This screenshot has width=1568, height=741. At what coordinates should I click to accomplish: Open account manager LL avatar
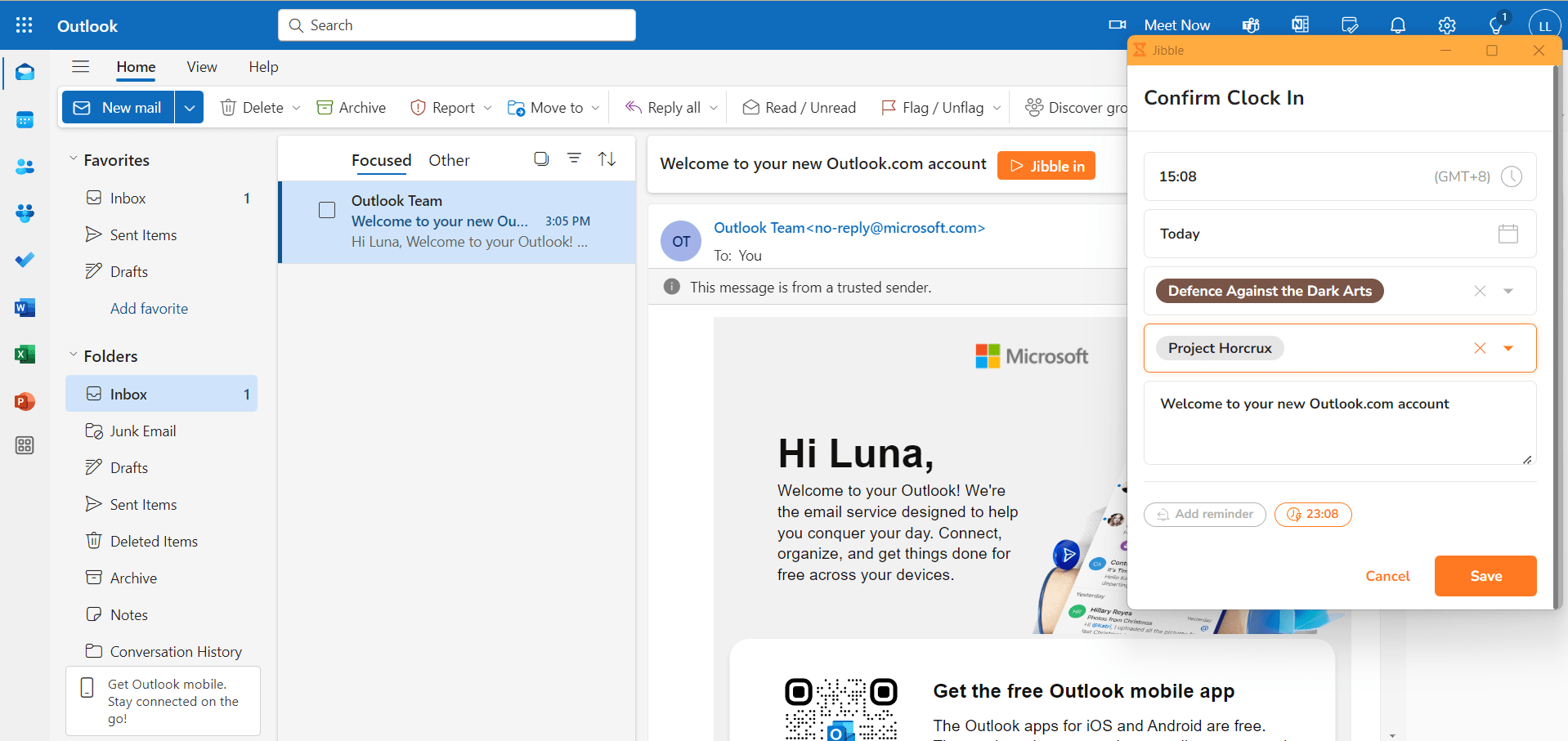pos(1544,25)
